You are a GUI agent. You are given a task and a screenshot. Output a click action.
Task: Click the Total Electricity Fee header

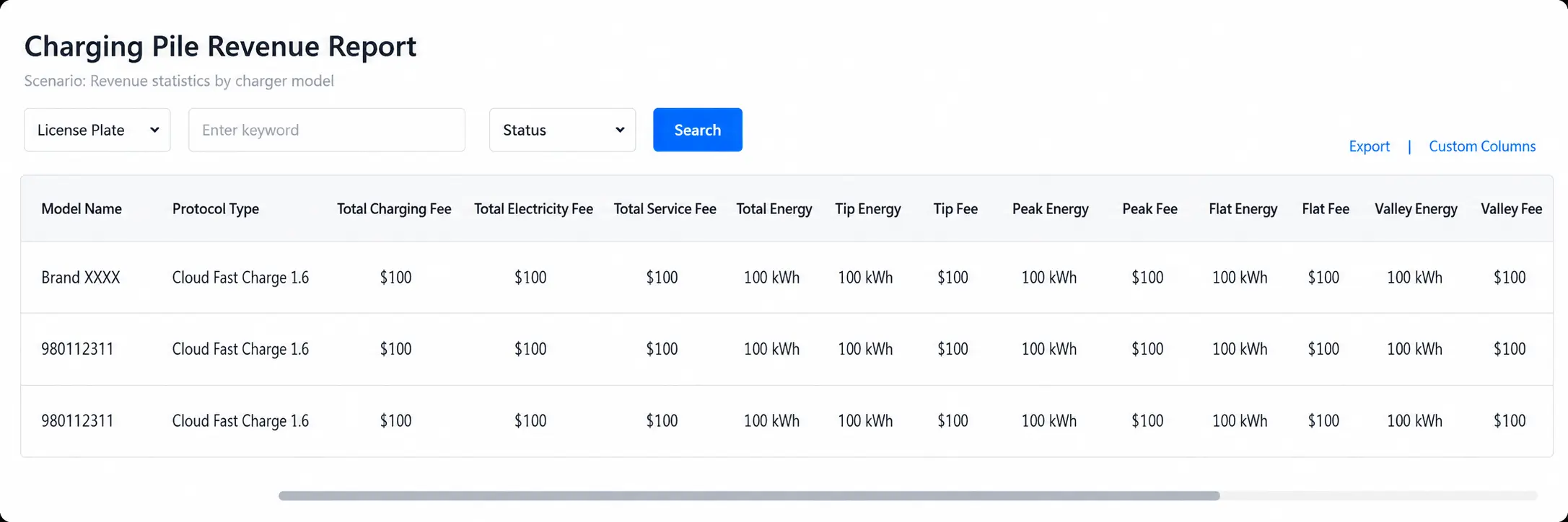[533, 209]
